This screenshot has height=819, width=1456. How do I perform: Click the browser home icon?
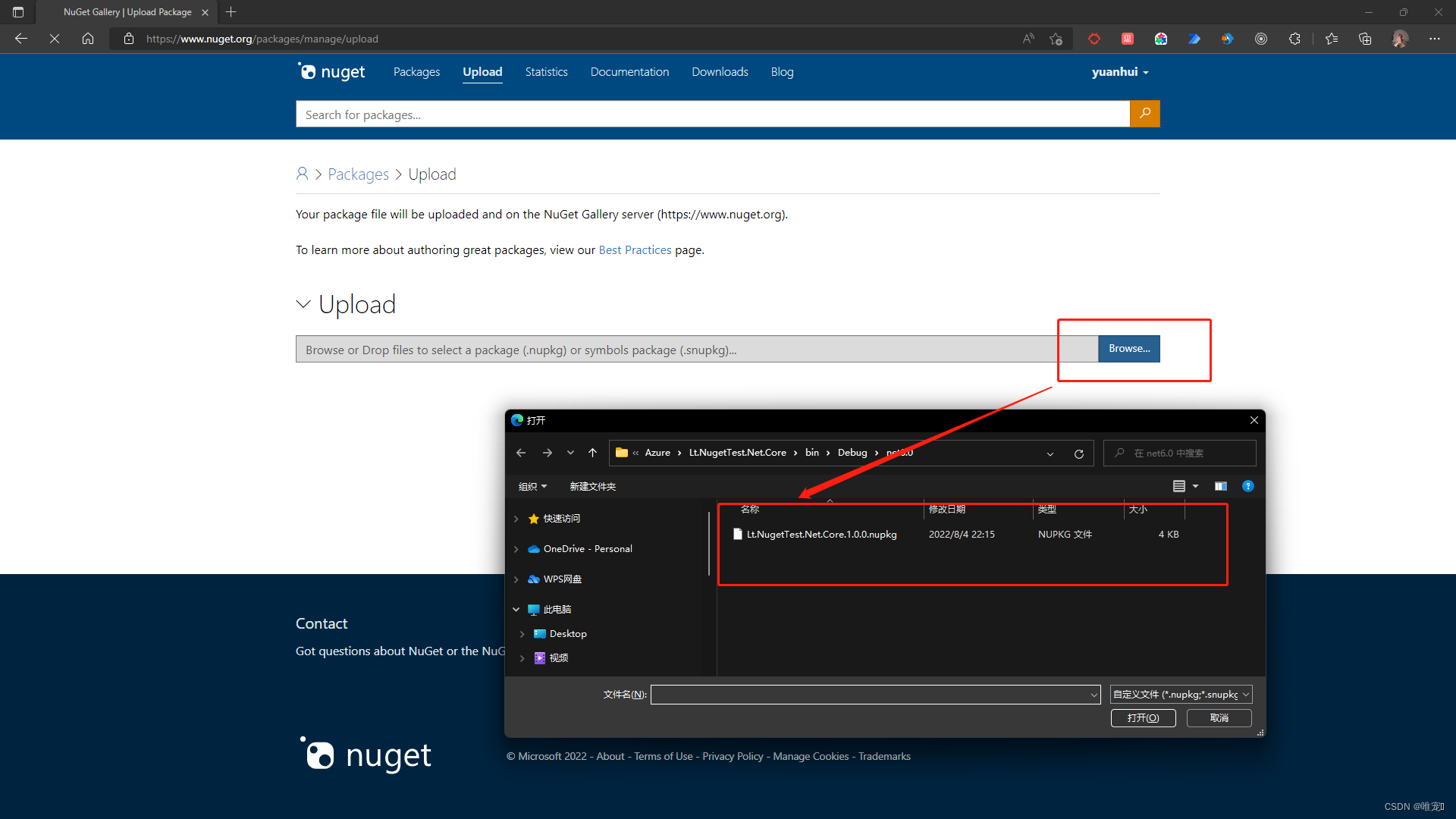[88, 39]
